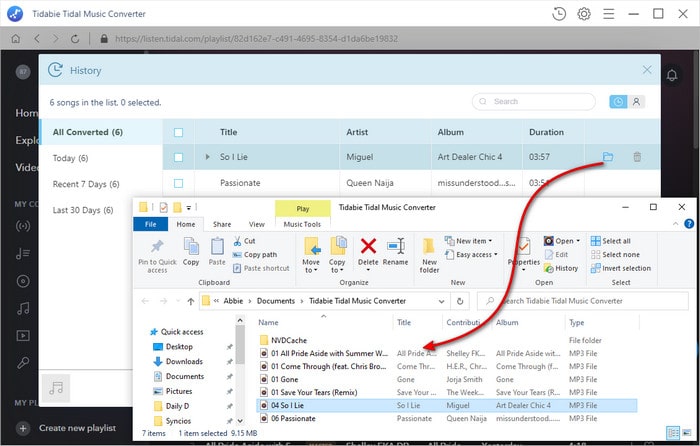Switch History to time view icon
The width and height of the screenshot is (700, 446).
tap(618, 102)
